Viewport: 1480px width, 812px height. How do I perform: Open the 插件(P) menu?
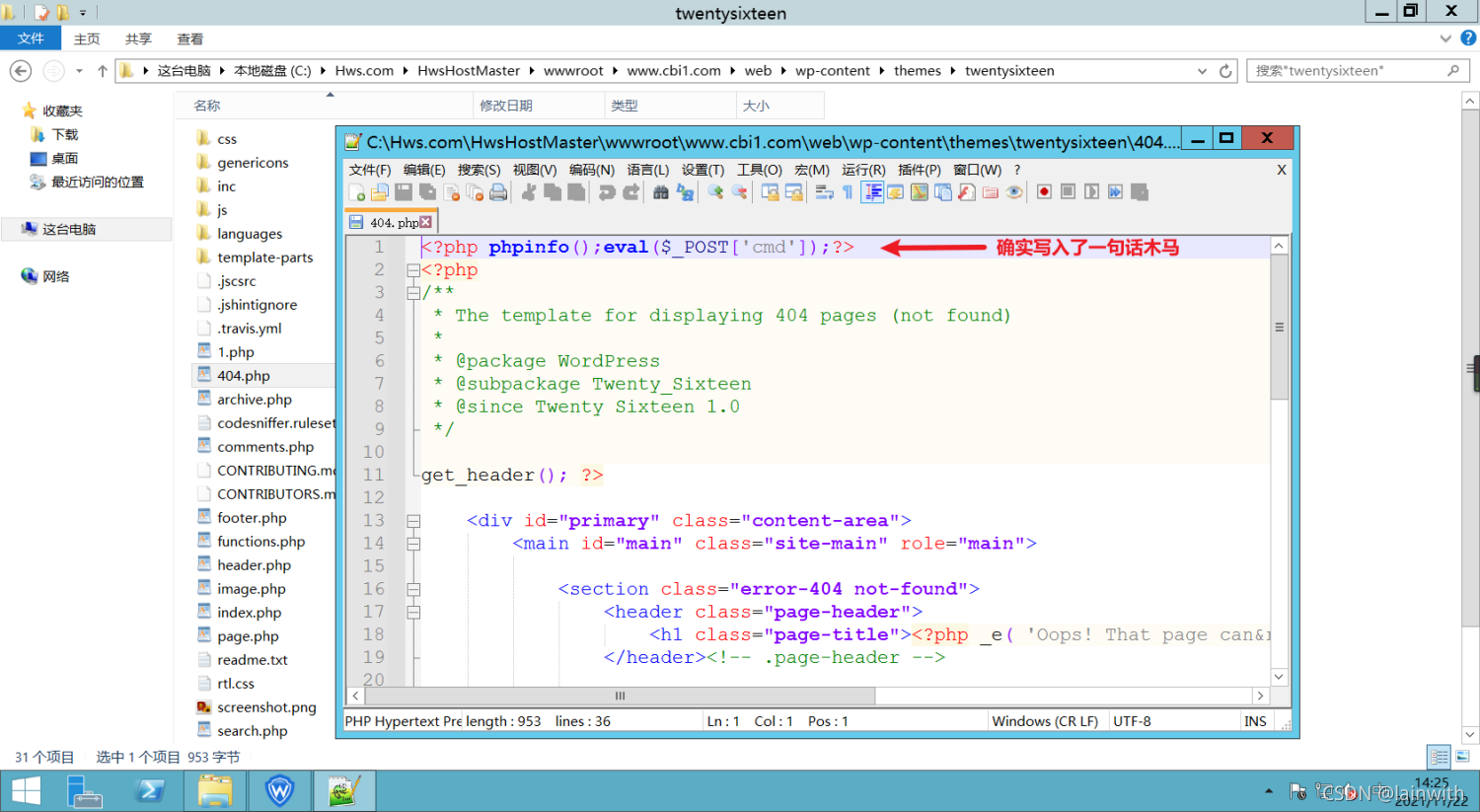pos(919,170)
